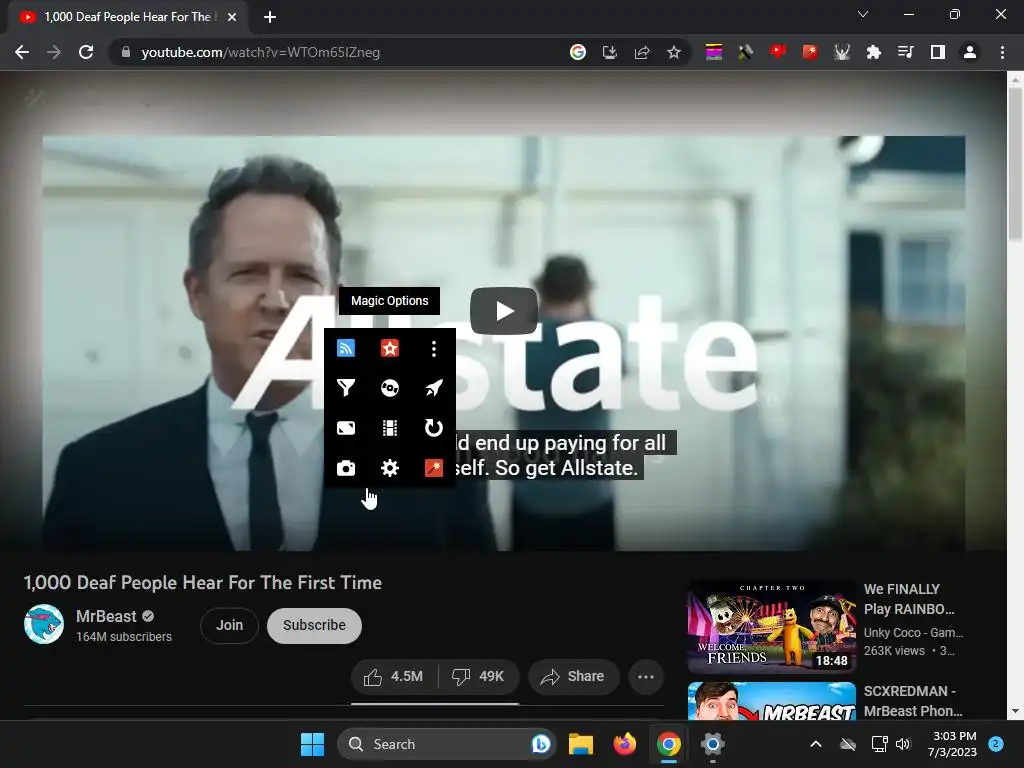The width and height of the screenshot is (1024, 768).
Task: Close the YouTube tab
Action: coord(232,18)
